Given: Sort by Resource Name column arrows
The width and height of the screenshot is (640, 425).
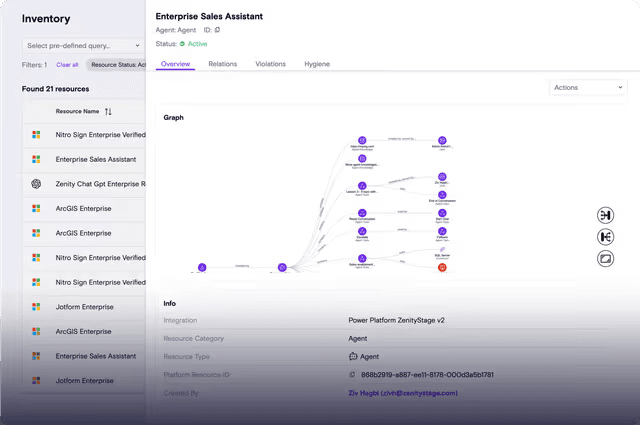Looking at the screenshot, I should [108, 111].
